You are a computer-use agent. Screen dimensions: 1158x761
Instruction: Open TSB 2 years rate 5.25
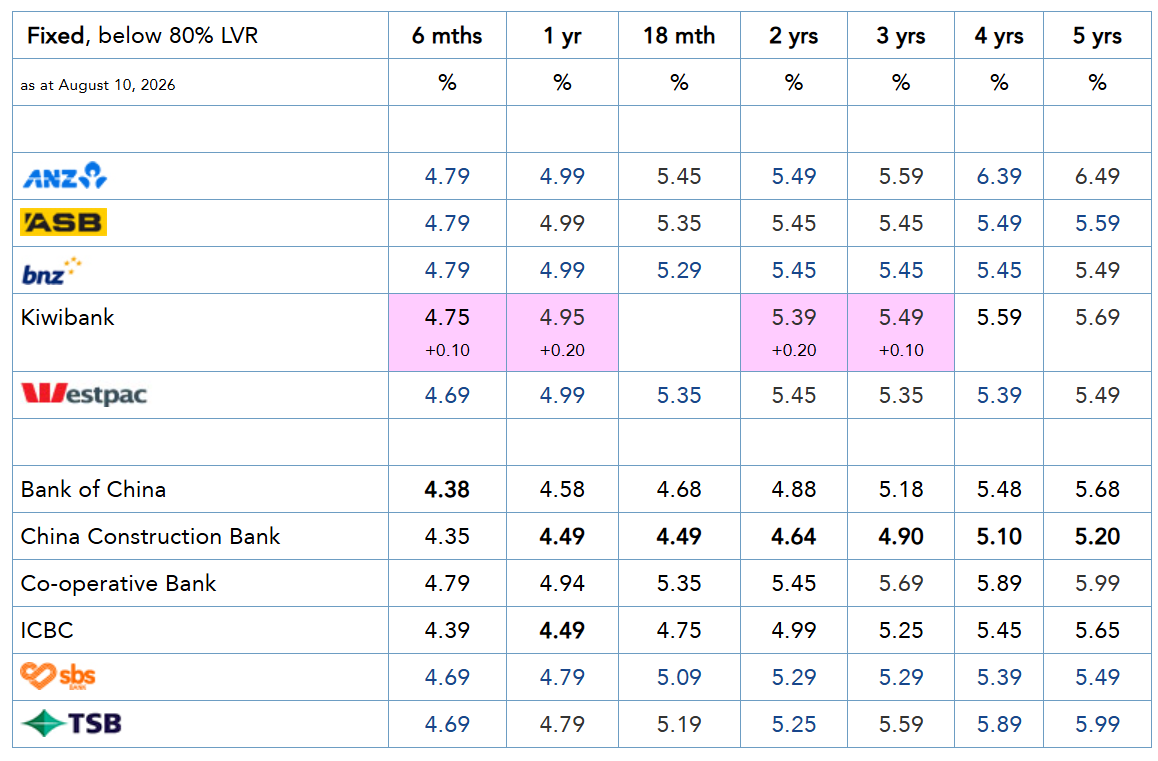pos(794,724)
